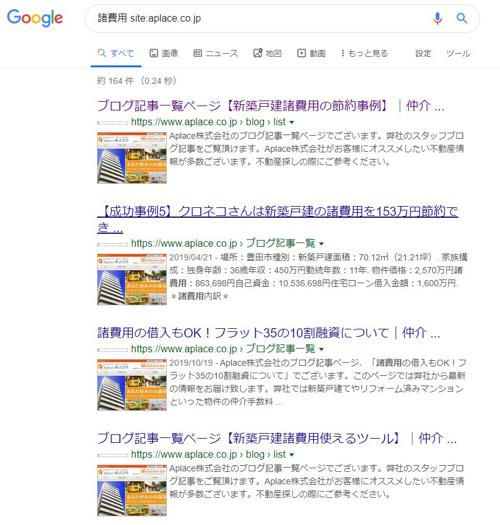The width and height of the screenshot is (500, 525).
Task: Expand first result's URL dropdown arrow
Action: [x=292, y=123]
